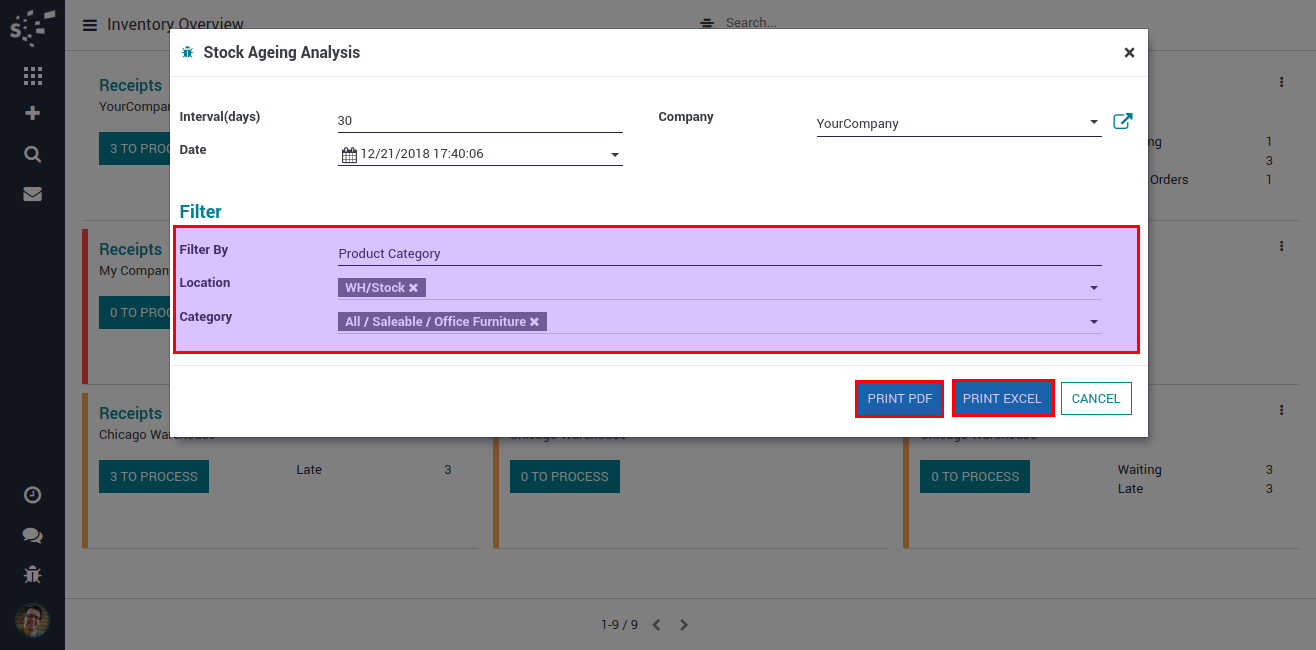The width and height of the screenshot is (1316, 650).
Task: Remove the WH/Stock location tag
Action: pyautogui.click(x=413, y=288)
